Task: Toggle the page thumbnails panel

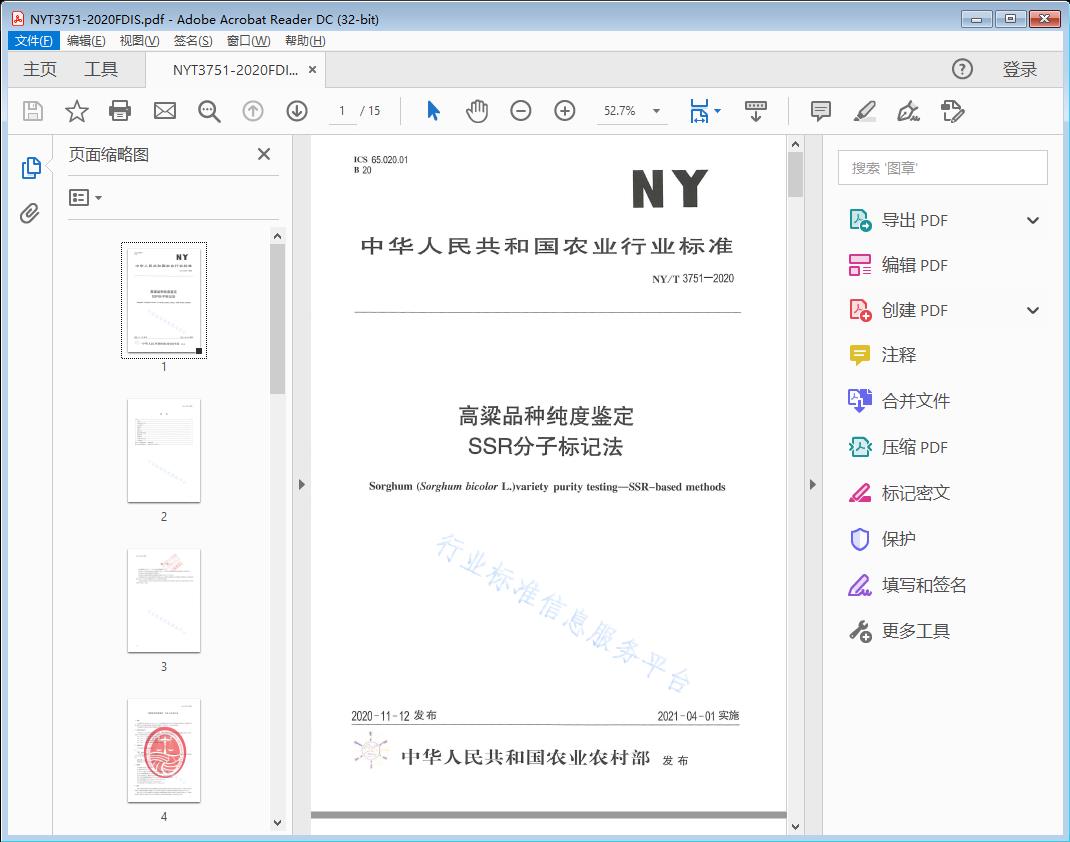Action: (x=31, y=167)
